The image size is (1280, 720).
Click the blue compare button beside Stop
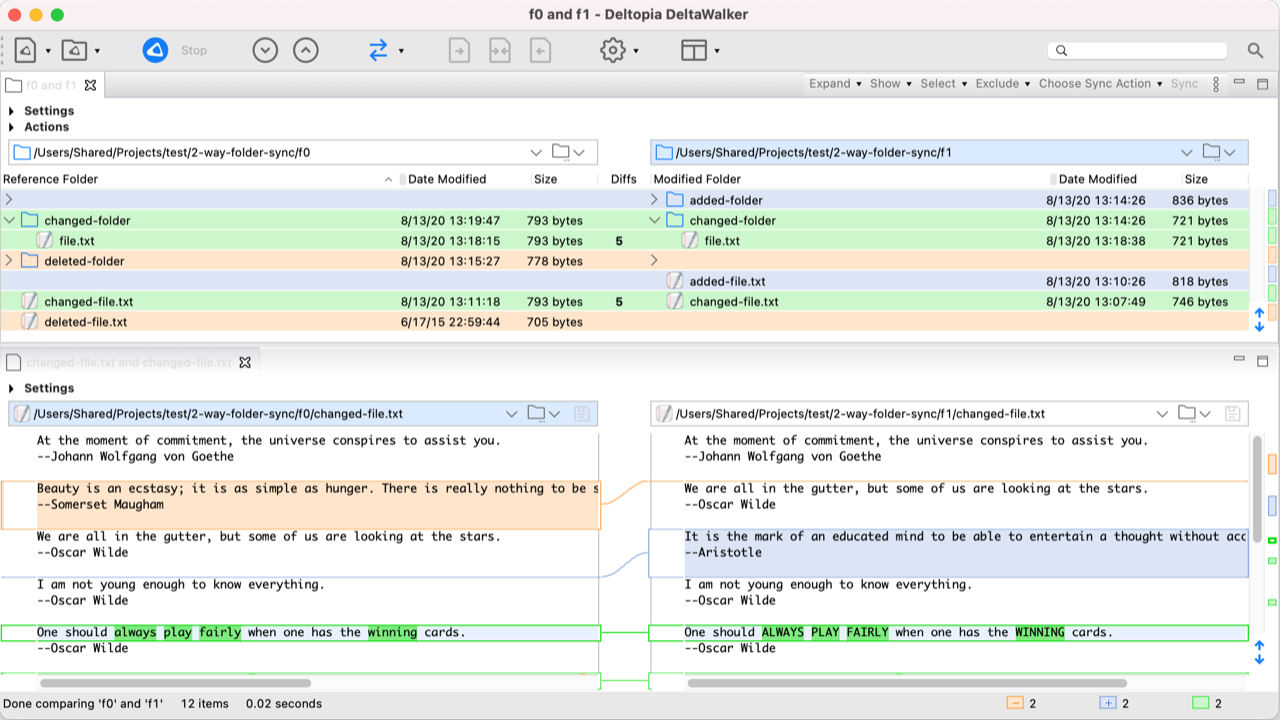point(155,50)
